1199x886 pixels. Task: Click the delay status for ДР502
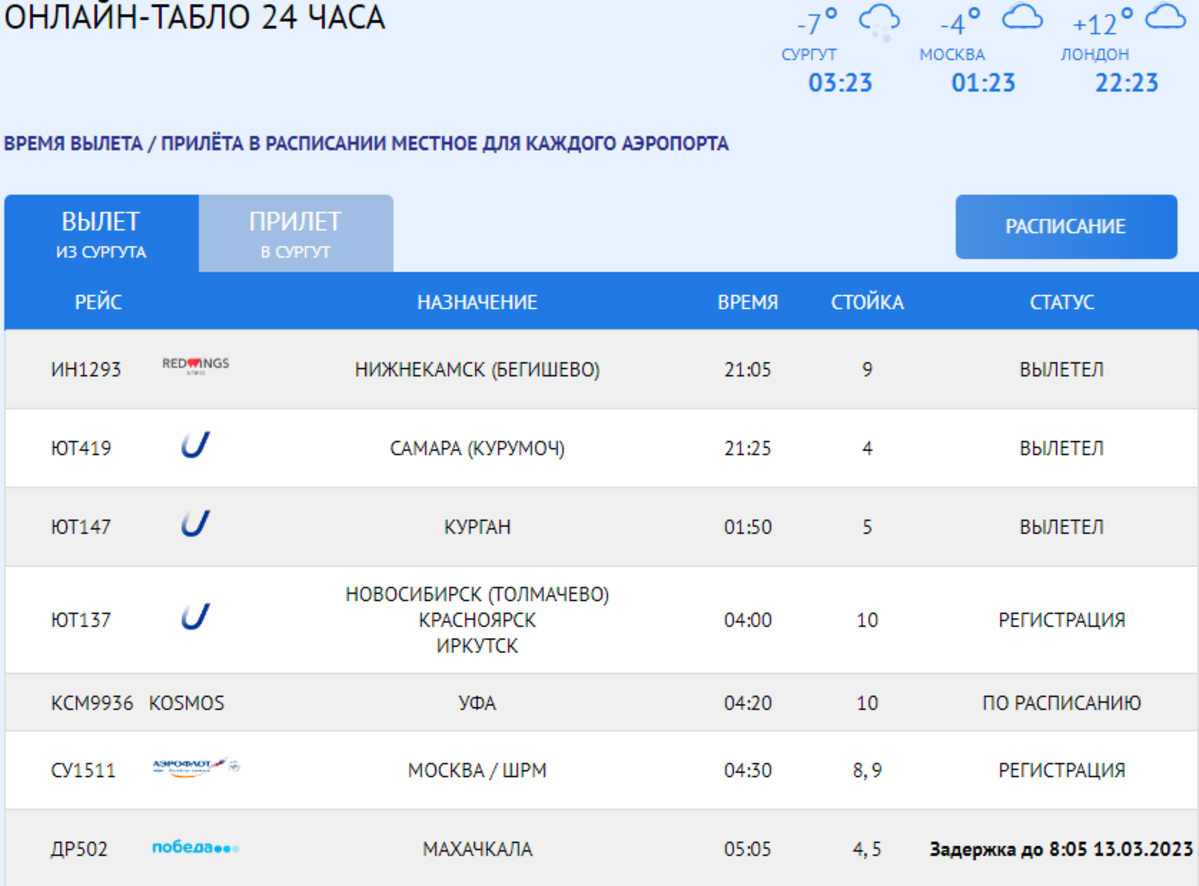pos(1061,850)
